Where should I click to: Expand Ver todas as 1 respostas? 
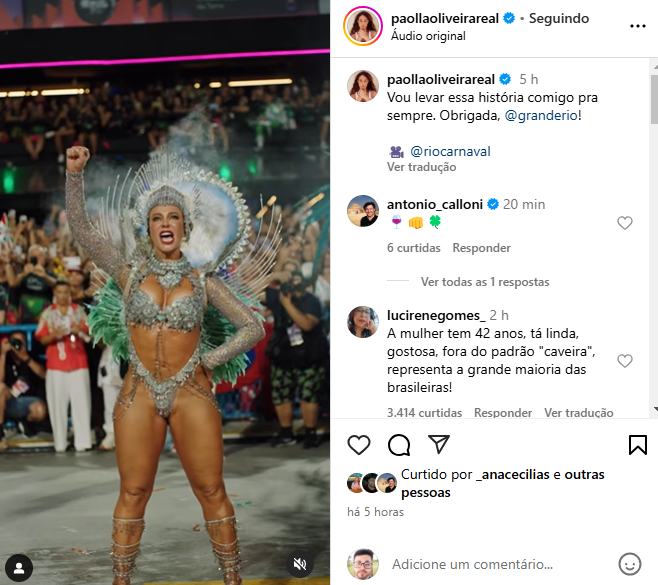tap(485, 282)
